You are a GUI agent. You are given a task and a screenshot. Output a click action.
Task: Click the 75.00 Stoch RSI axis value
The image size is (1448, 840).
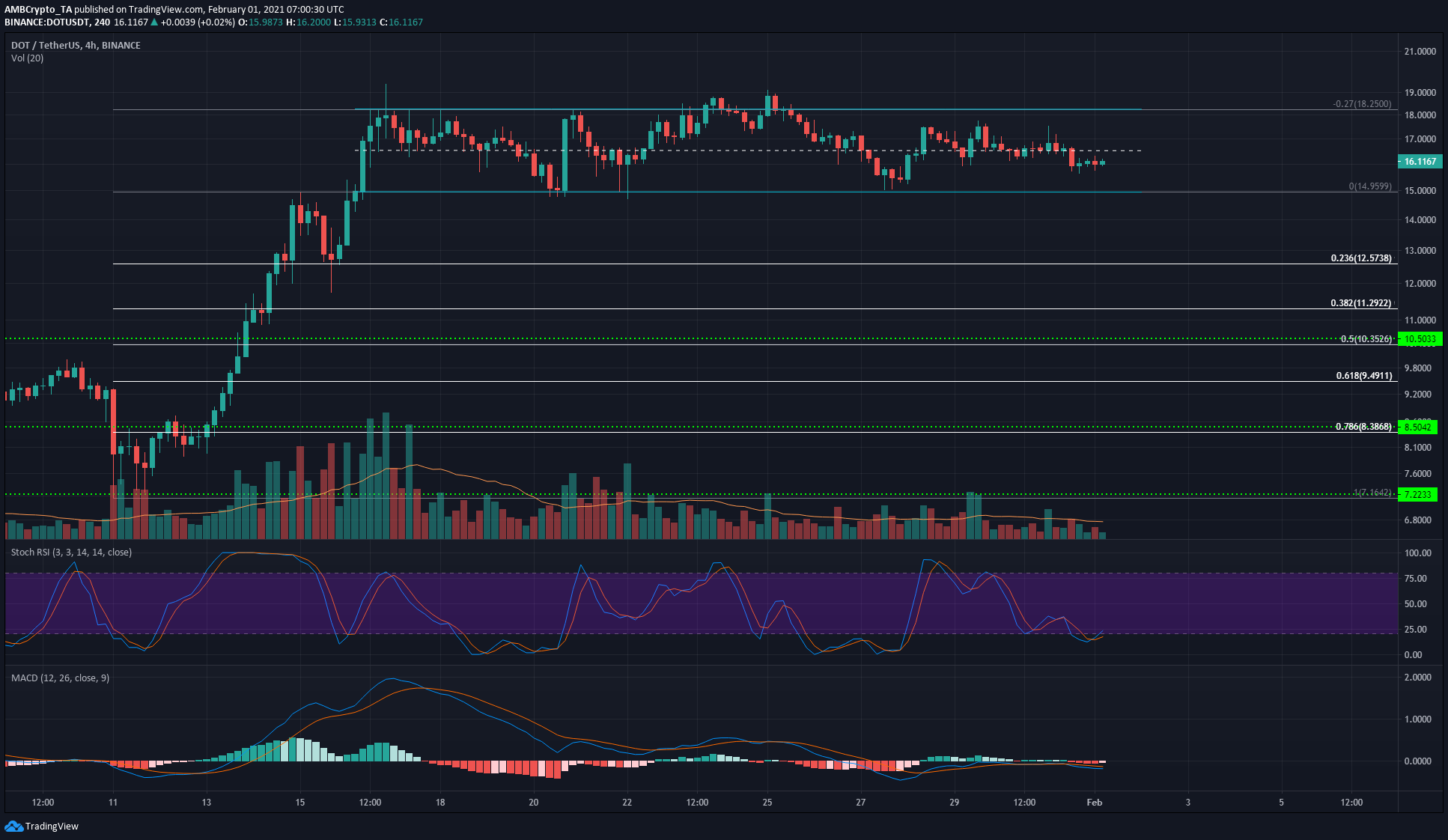click(1415, 579)
